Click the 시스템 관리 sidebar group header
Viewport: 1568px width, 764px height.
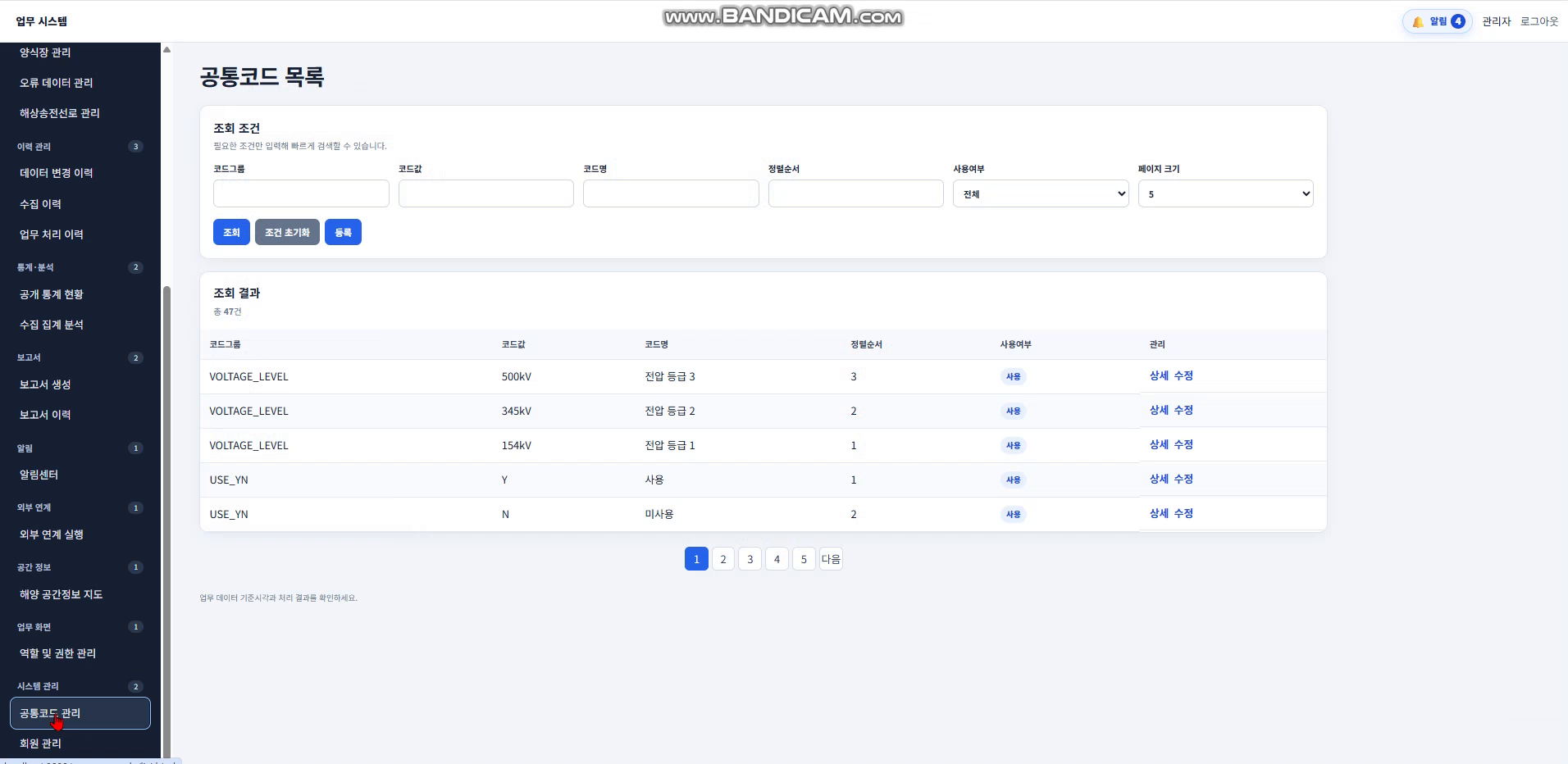pyautogui.click(x=80, y=686)
